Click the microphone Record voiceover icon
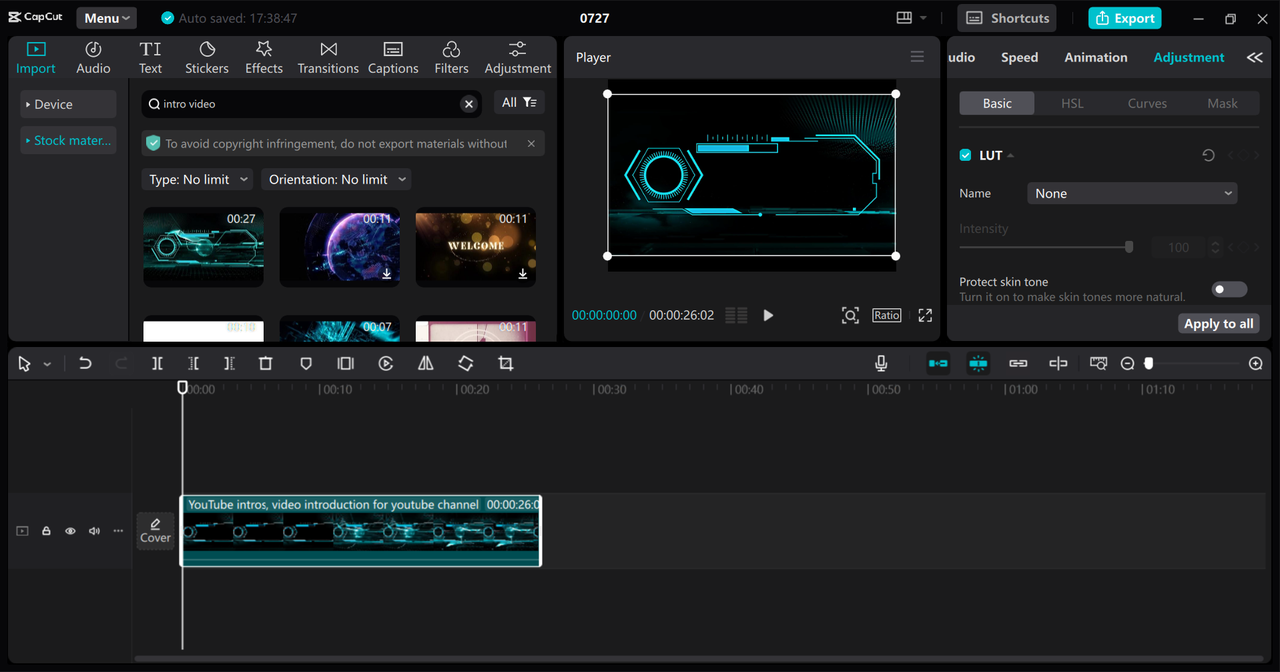The width and height of the screenshot is (1280, 672). click(881, 364)
